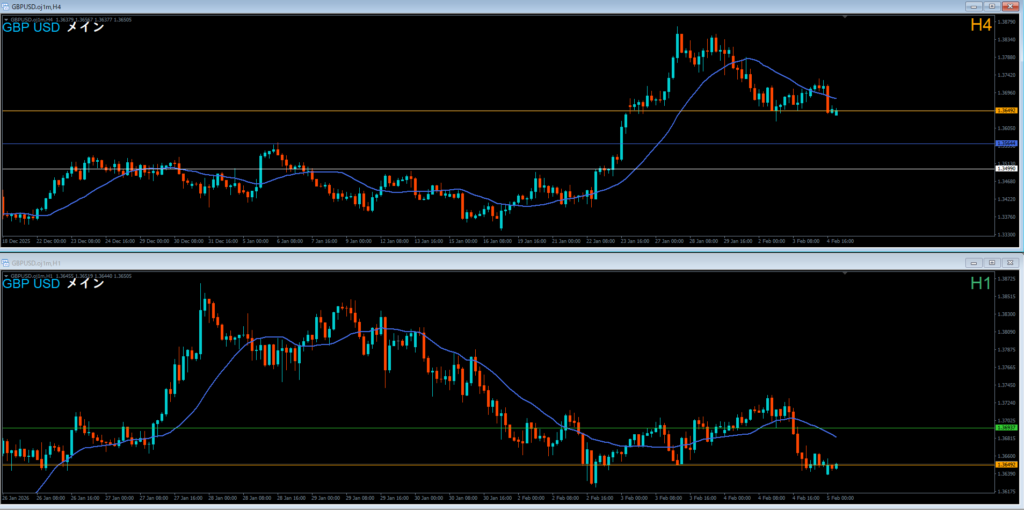Click the chart shift triangle marker on H1 chart
The height and width of the screenshot is (510, 1024).
coord(847,274)
